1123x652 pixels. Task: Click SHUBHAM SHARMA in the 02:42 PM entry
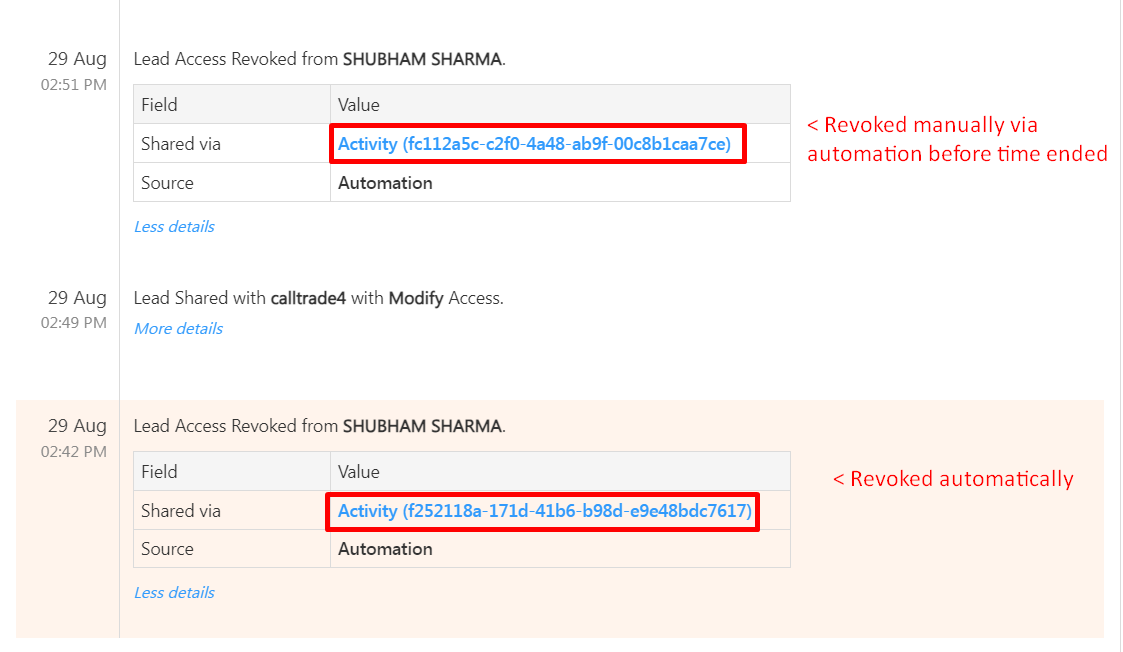pyautogui.click(x=422, y=426)
